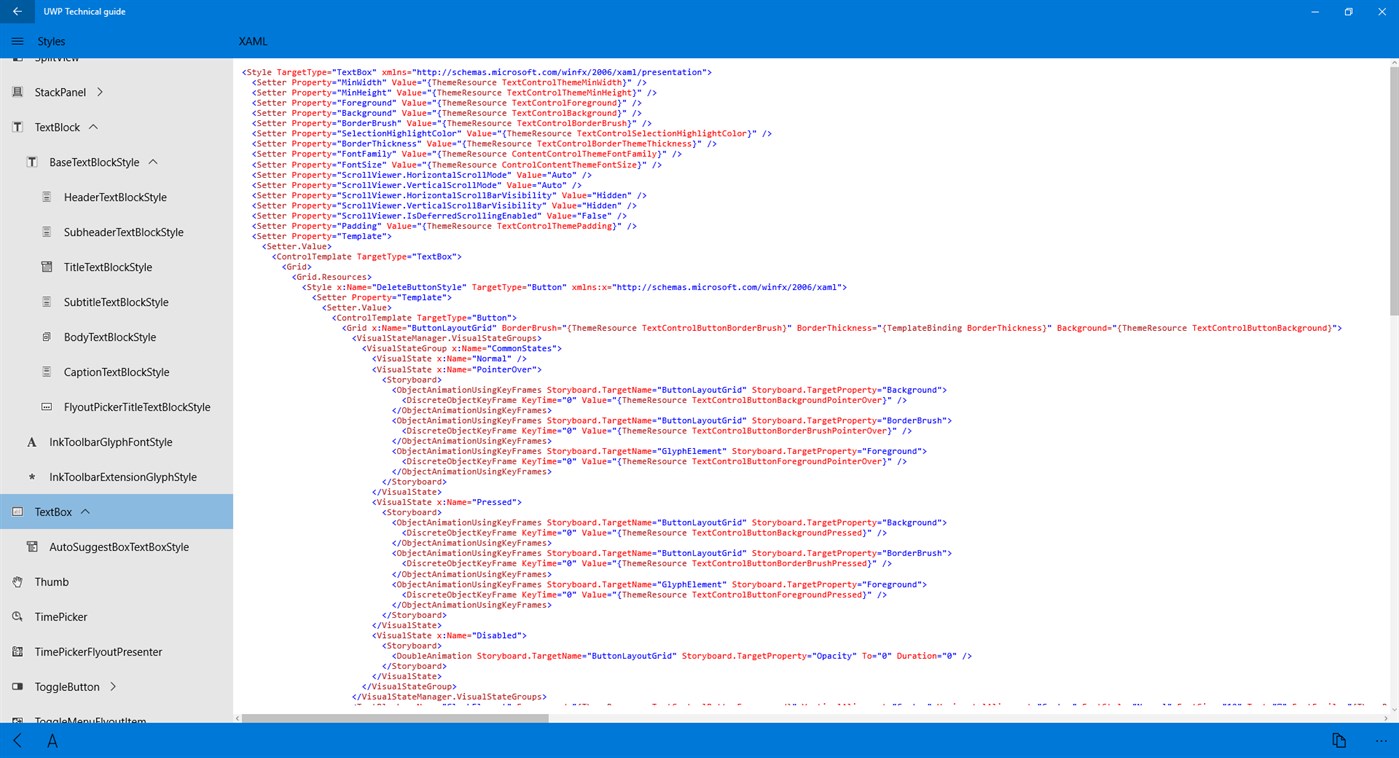
Task: Click the TimePicker clock icon
Action: 17,617
